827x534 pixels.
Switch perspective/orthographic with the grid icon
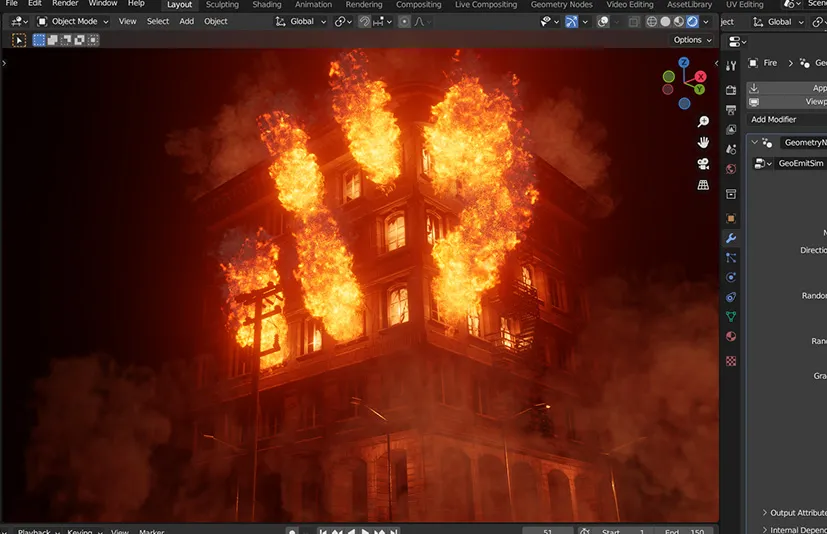point(703,185)
